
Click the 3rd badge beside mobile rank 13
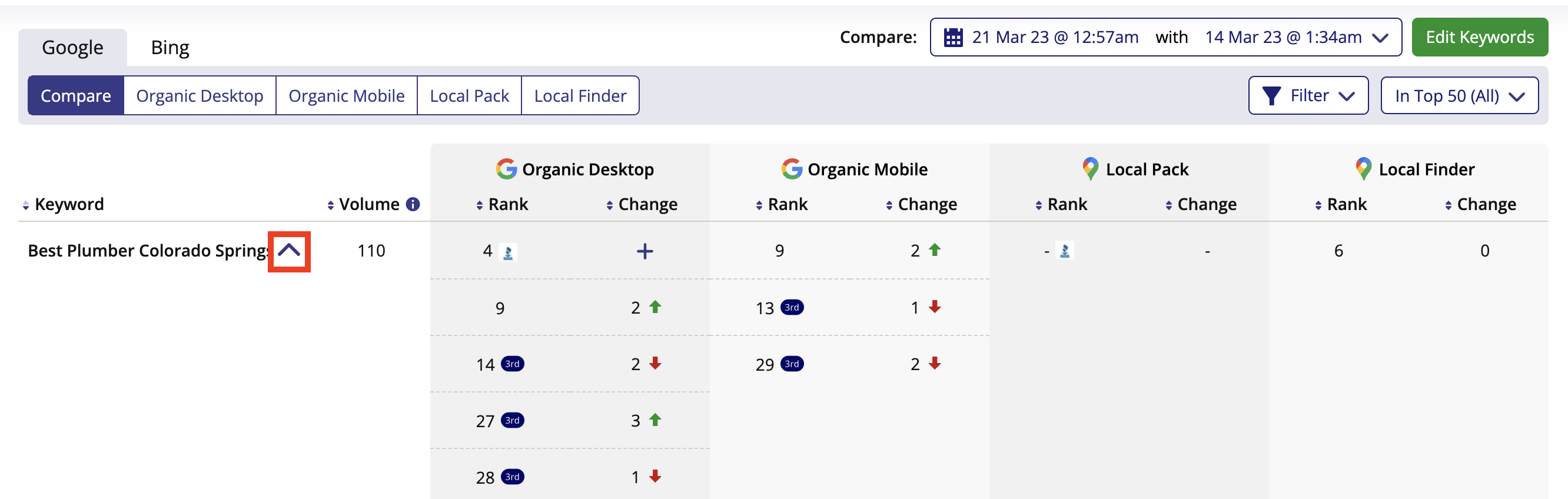pos(792,307)
